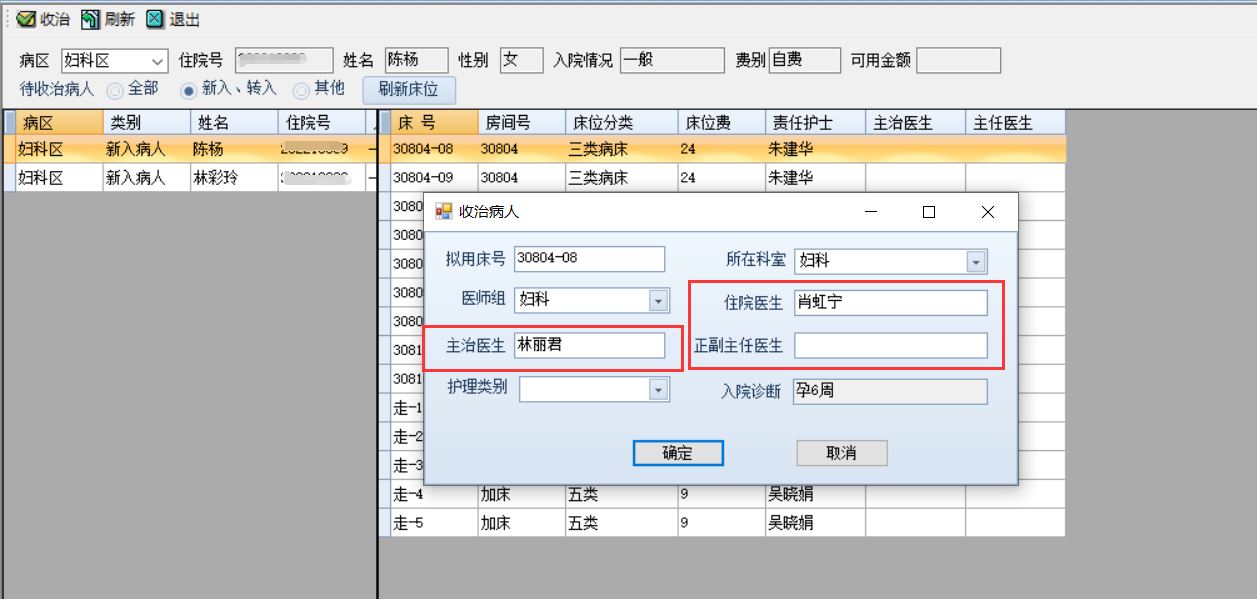Click the 入院情况 field showing 一般

pyautogui.click(x=672, y=61)
